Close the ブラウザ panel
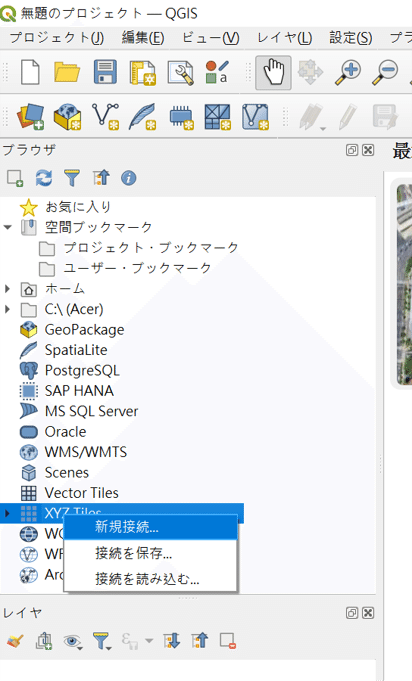Screen dimensions: 412x681 coord(368,150)
